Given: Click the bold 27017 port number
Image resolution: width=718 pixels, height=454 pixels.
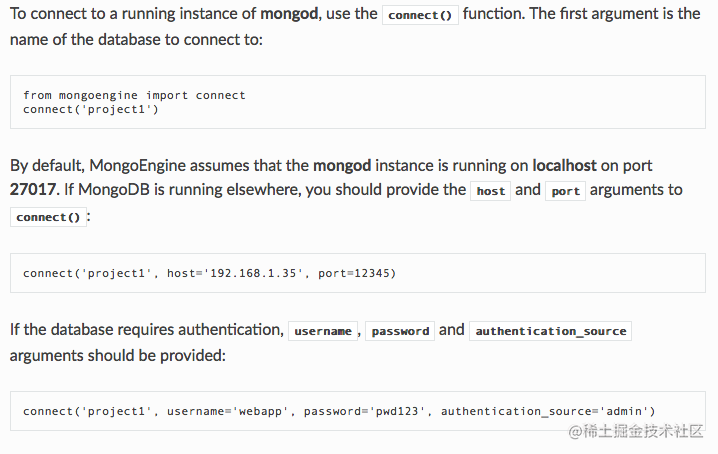Looking at the screenshot, I should [x=34, y=189].
